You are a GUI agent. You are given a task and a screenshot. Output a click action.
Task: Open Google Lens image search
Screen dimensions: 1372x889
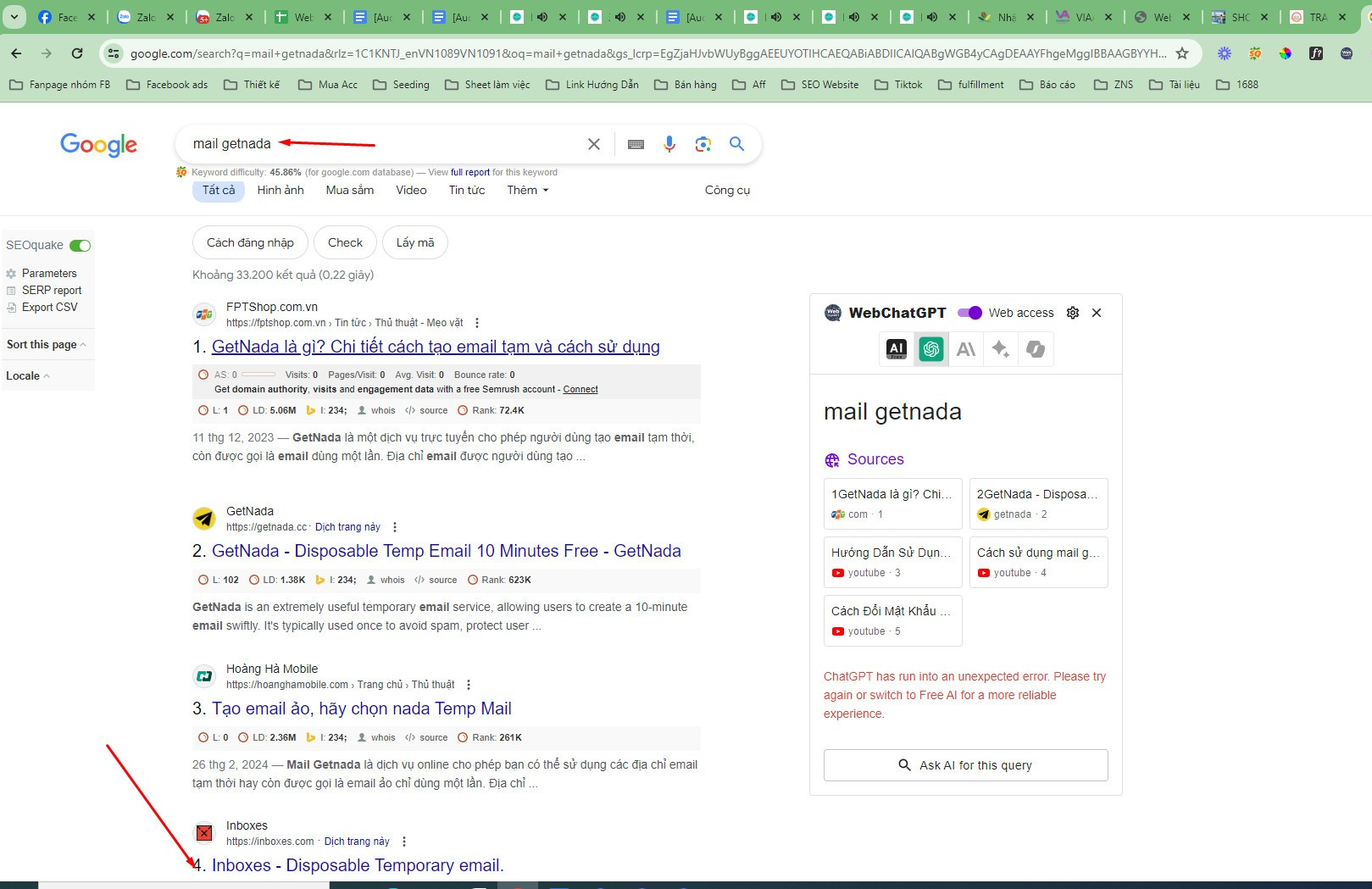(x=703, y=144)
